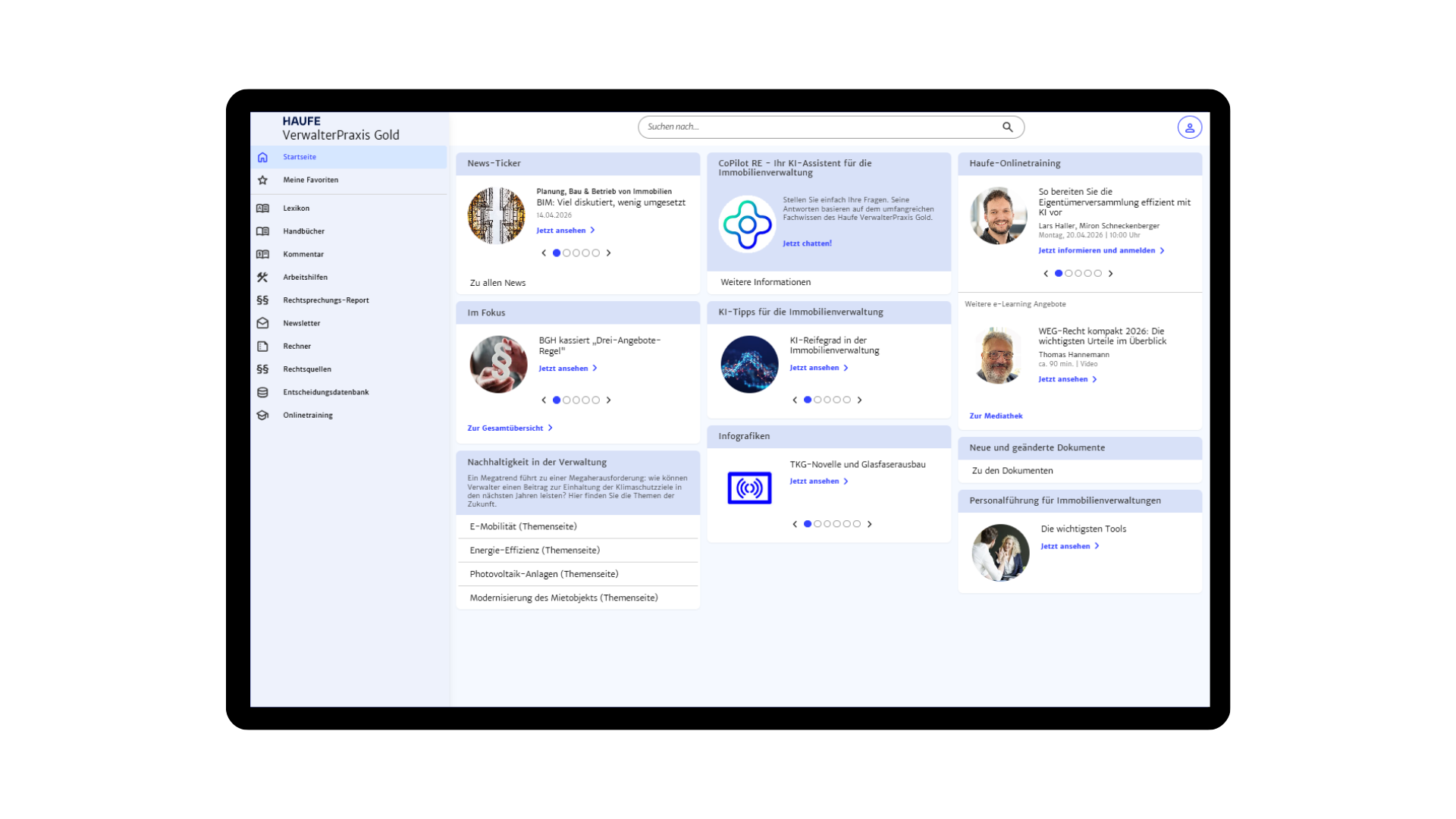Click into the Suchen nach search field

(819, 127)
